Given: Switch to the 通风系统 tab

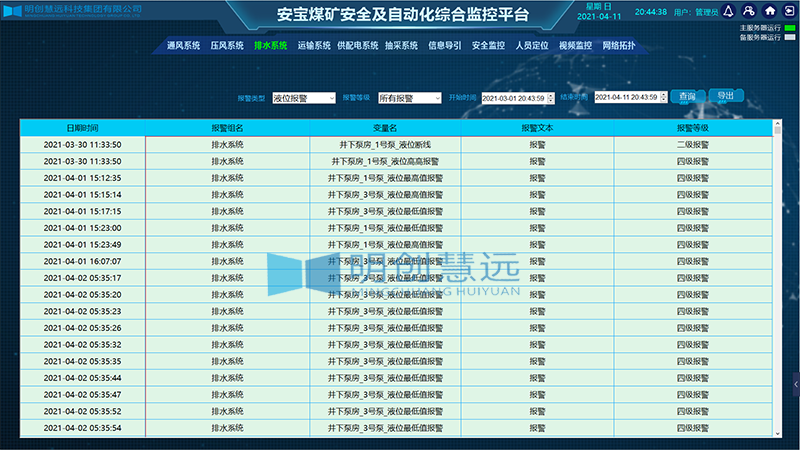Looking at the screenshot, I should tap(183, 46).
